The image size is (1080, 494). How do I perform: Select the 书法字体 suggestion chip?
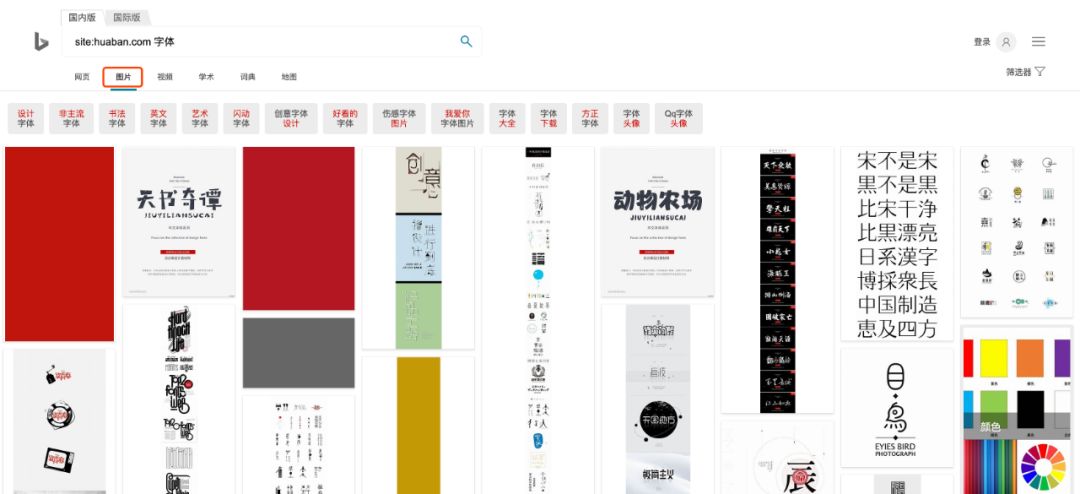[x=117, y=119]
